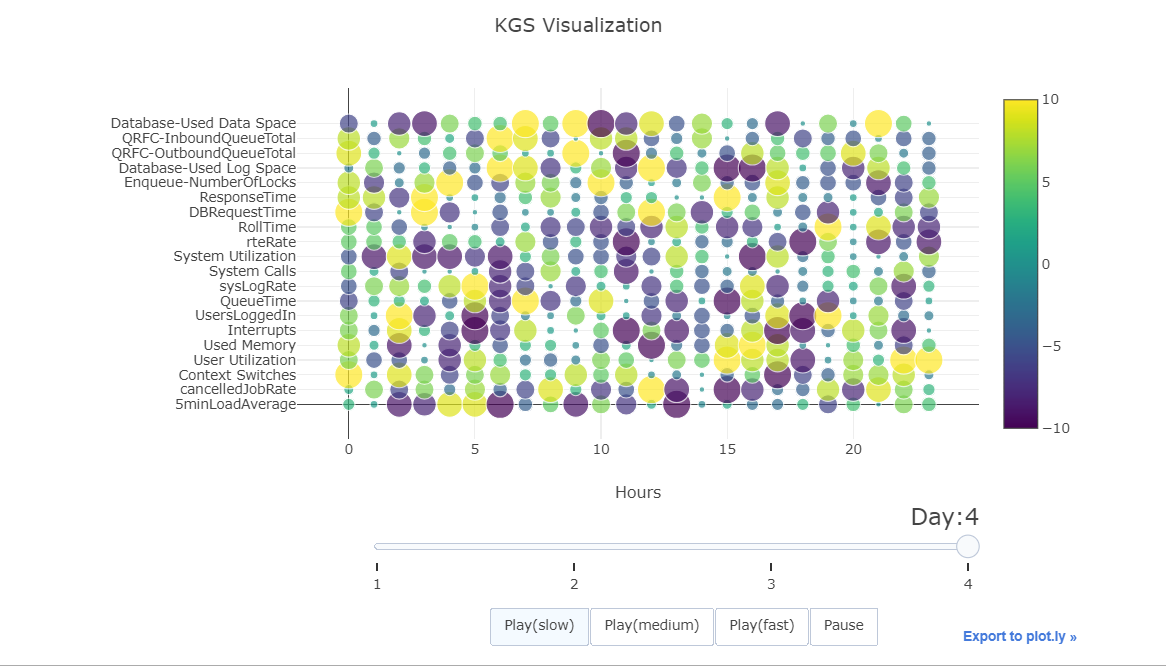Screen dimensions: 1166x667
Task: Click the KGS Visualization title
Action: pyautogui.click(x=577, y=25)
